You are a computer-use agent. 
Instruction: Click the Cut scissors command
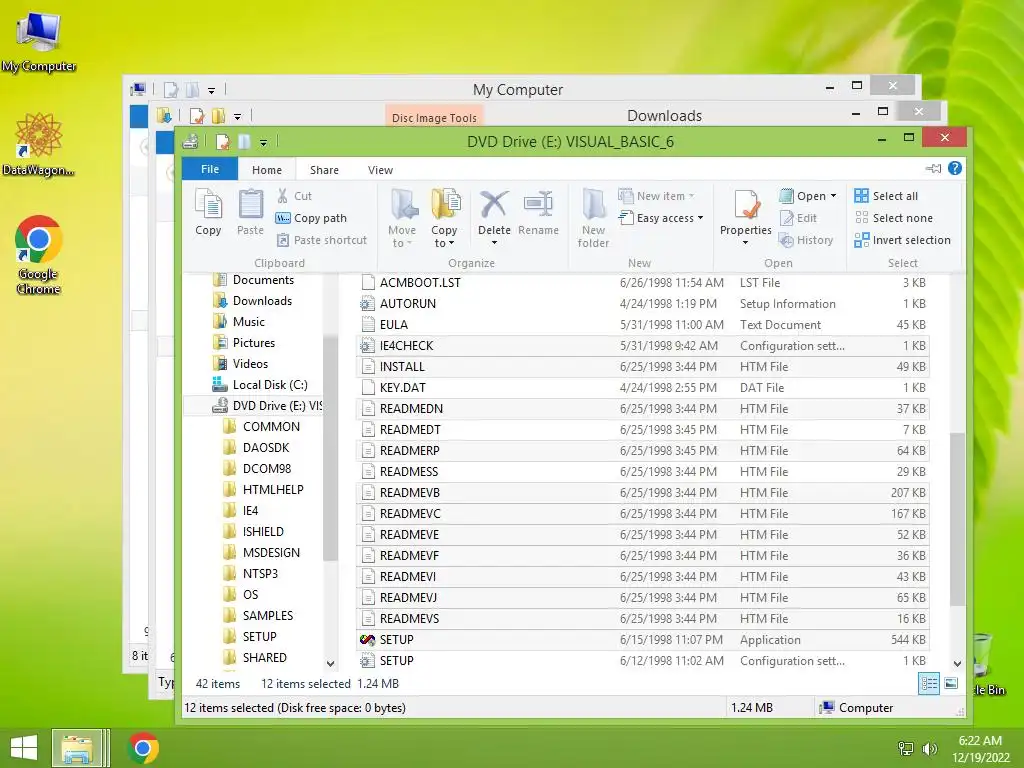click(x=294, y=196)
